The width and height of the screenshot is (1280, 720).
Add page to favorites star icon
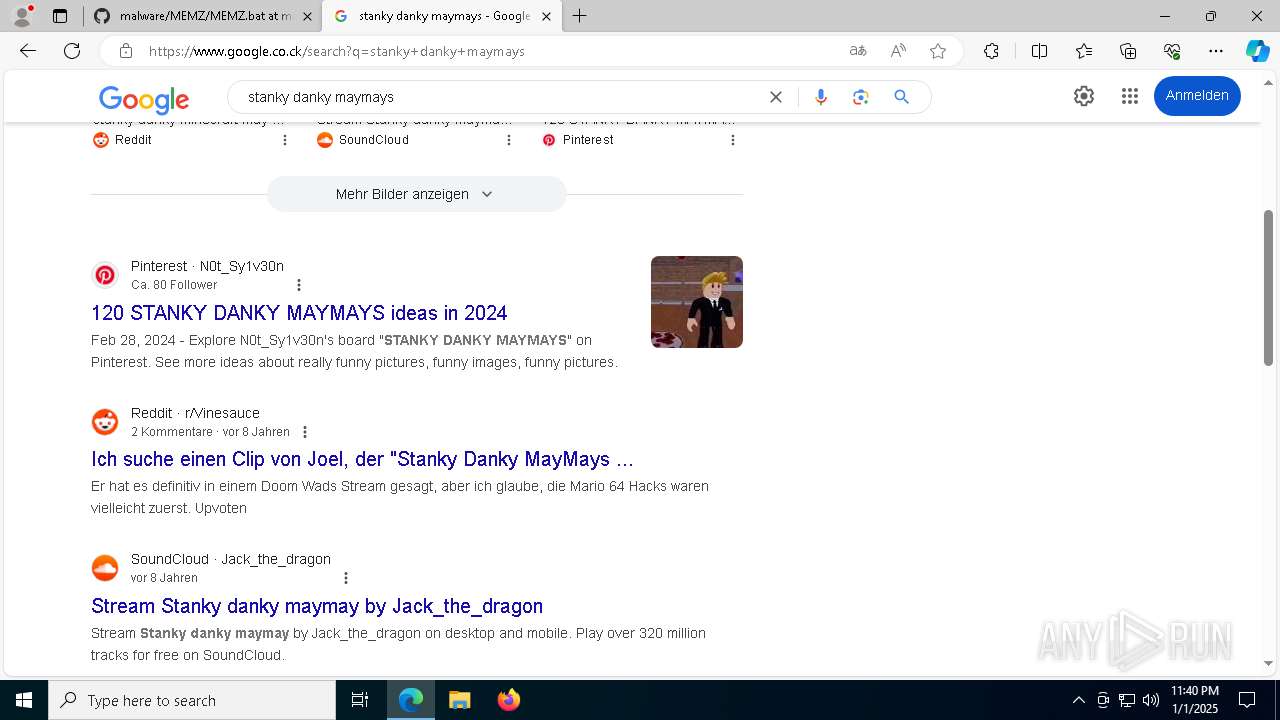pyautogui.click(x=938, y=51)
